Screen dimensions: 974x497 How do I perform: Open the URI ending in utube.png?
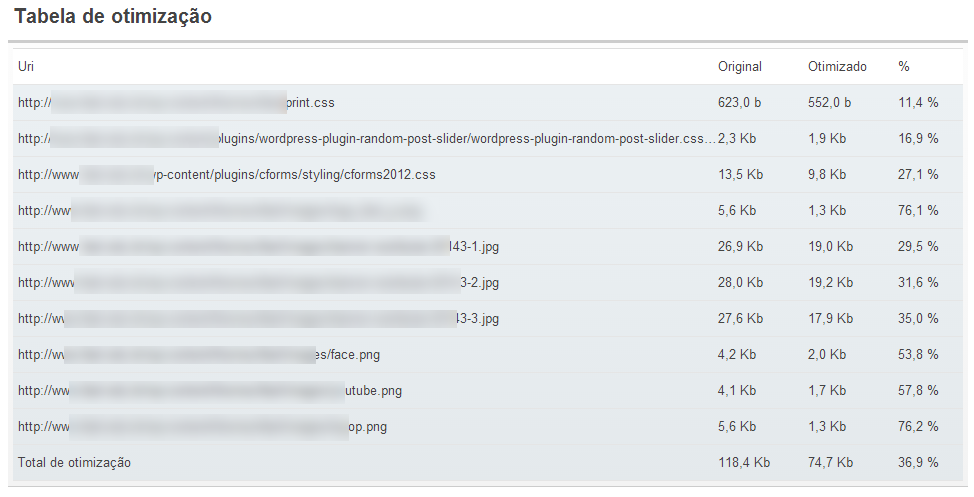coord(210,391)
